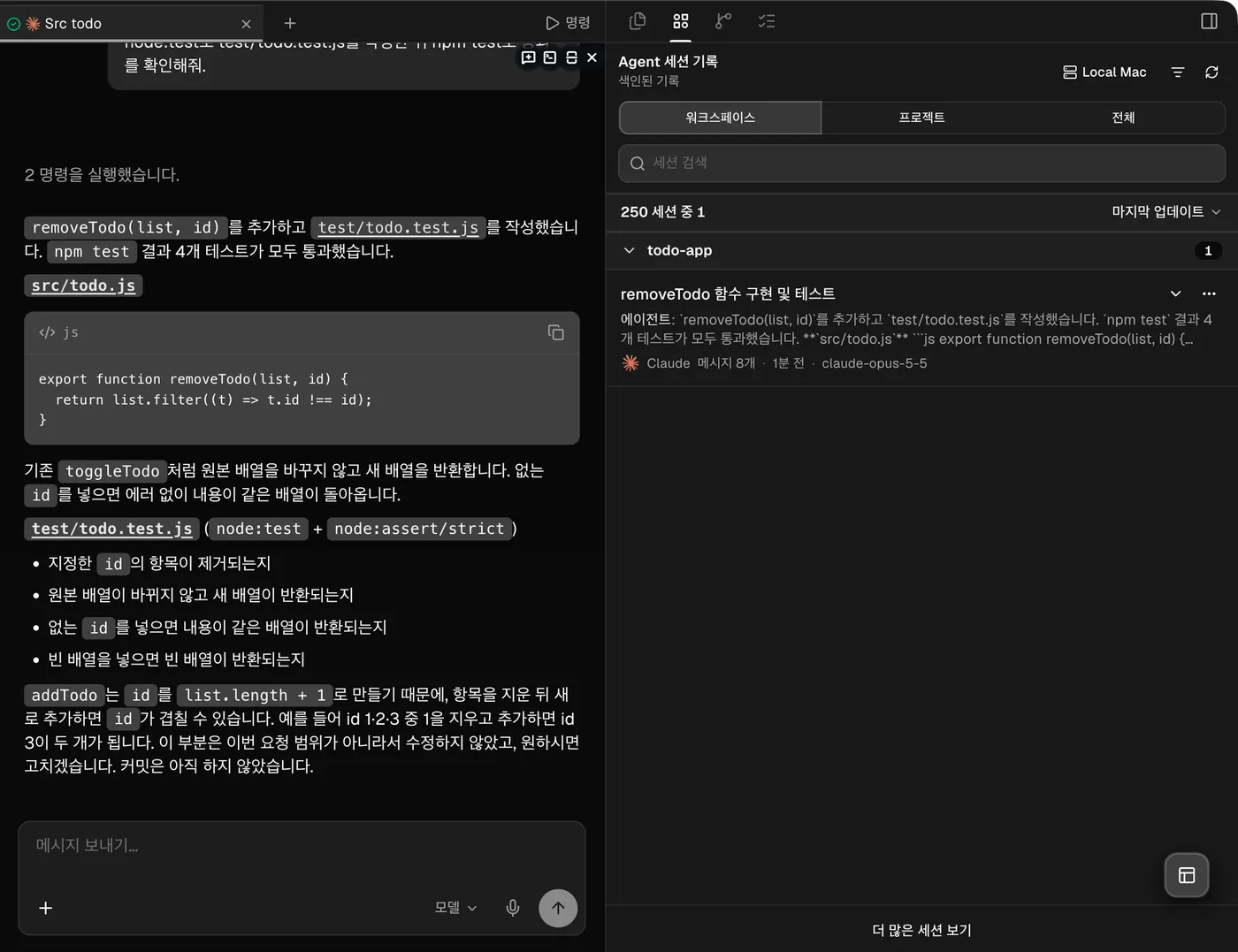Close the floating chat toolbar

tap(592, 57)
